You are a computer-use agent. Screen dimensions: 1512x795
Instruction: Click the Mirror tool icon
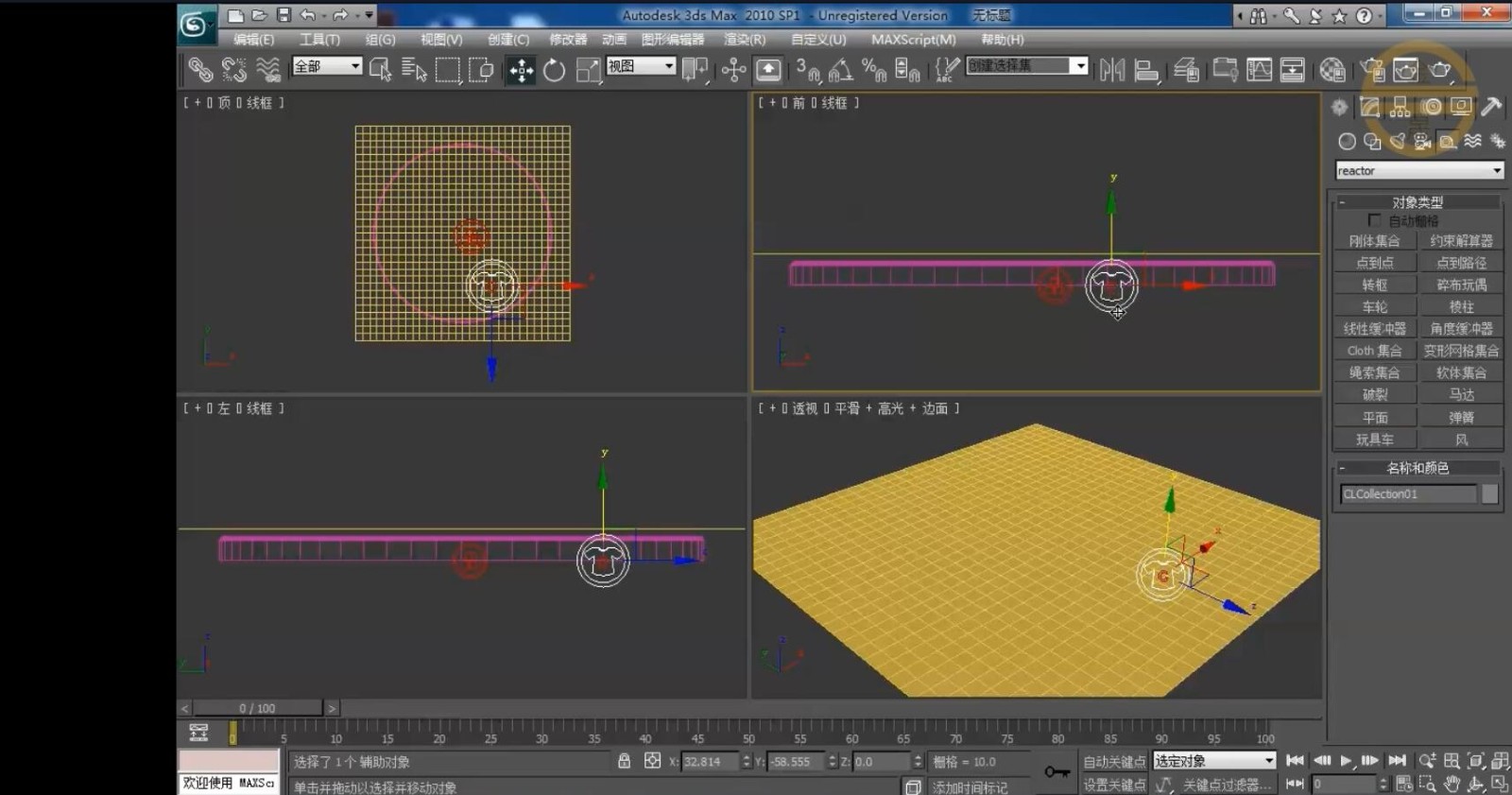(x=1112, y=70)
